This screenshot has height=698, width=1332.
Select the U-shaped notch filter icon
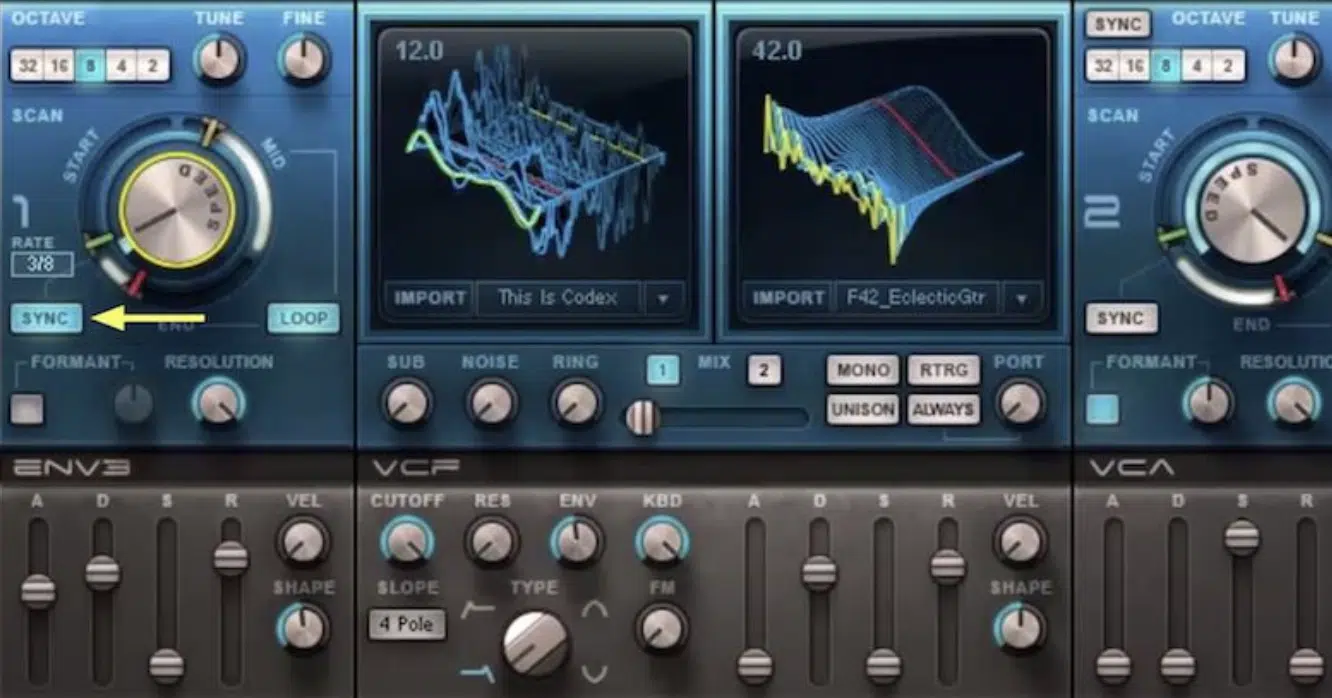[595, 672]
